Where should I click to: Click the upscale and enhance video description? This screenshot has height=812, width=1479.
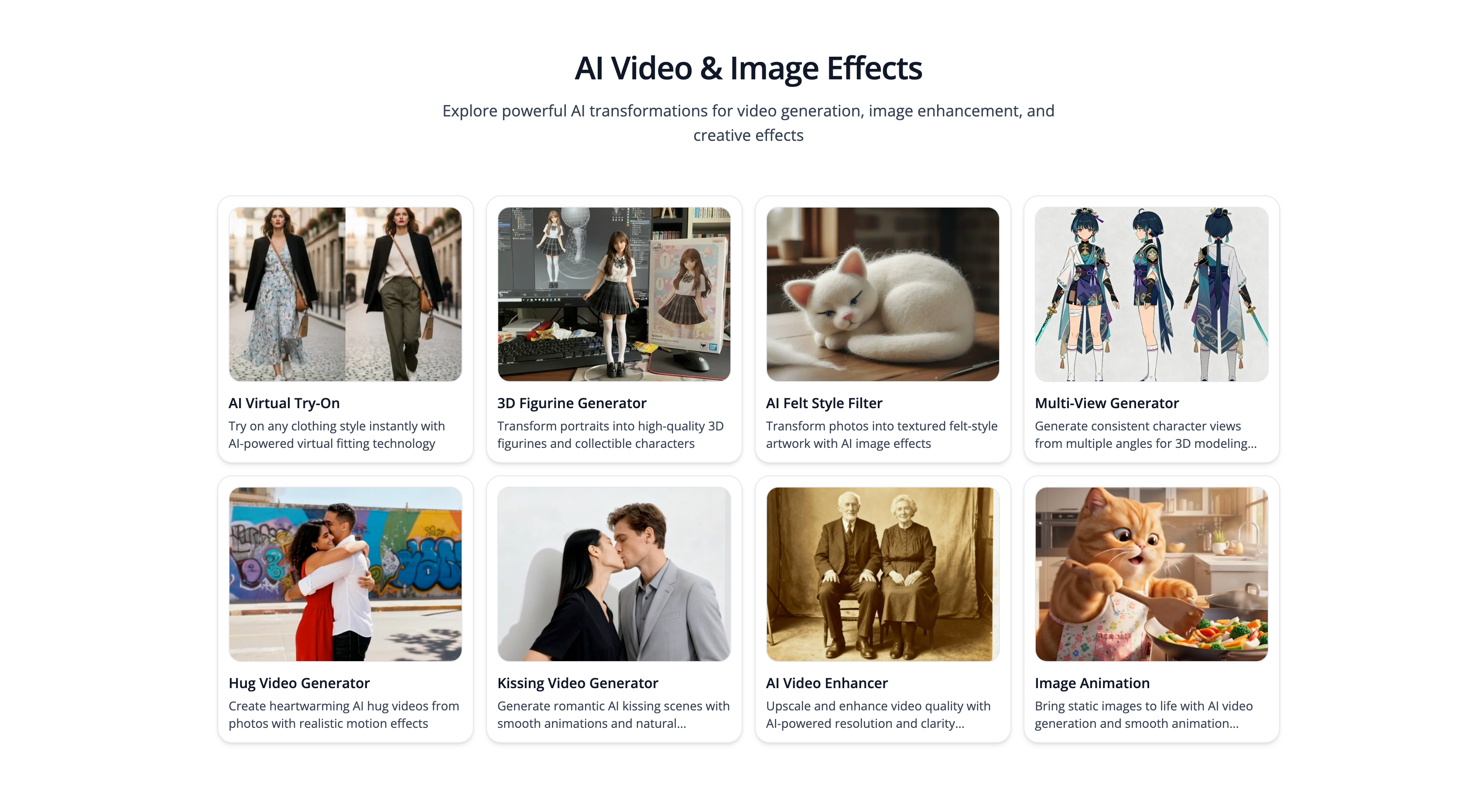877,715
